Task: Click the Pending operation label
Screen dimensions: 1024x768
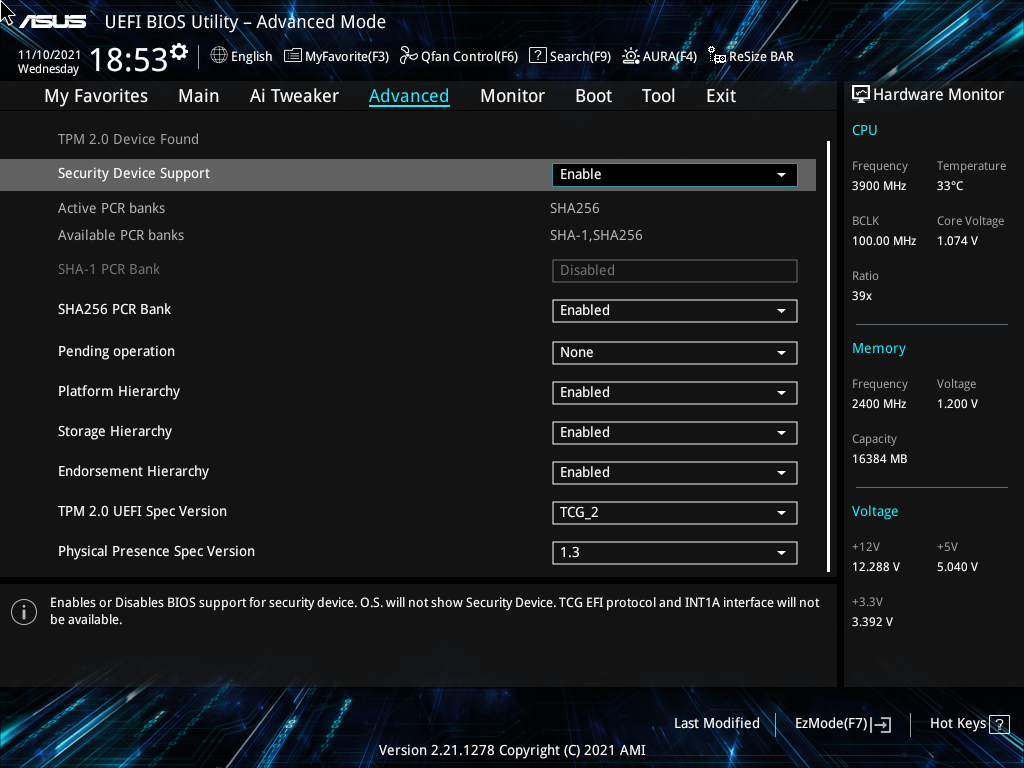Action: pyautogui.click(x=116, y=351)
